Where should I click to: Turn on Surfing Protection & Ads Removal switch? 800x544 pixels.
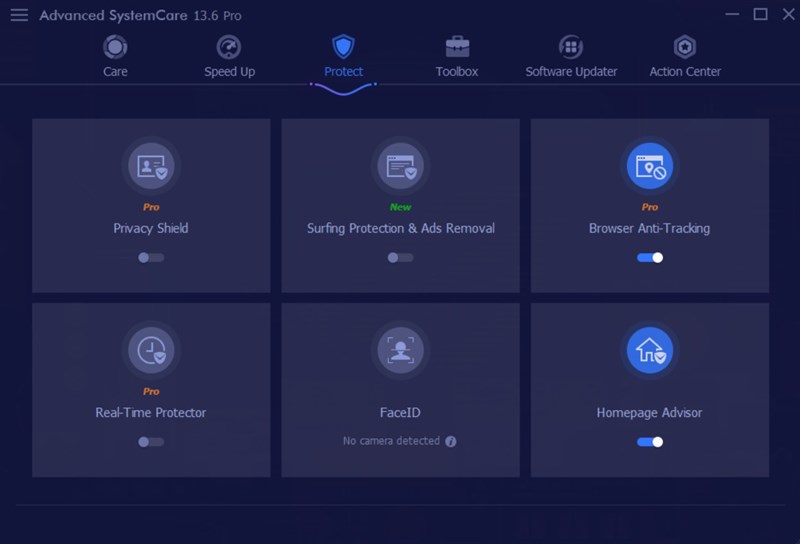pos(401,258)
